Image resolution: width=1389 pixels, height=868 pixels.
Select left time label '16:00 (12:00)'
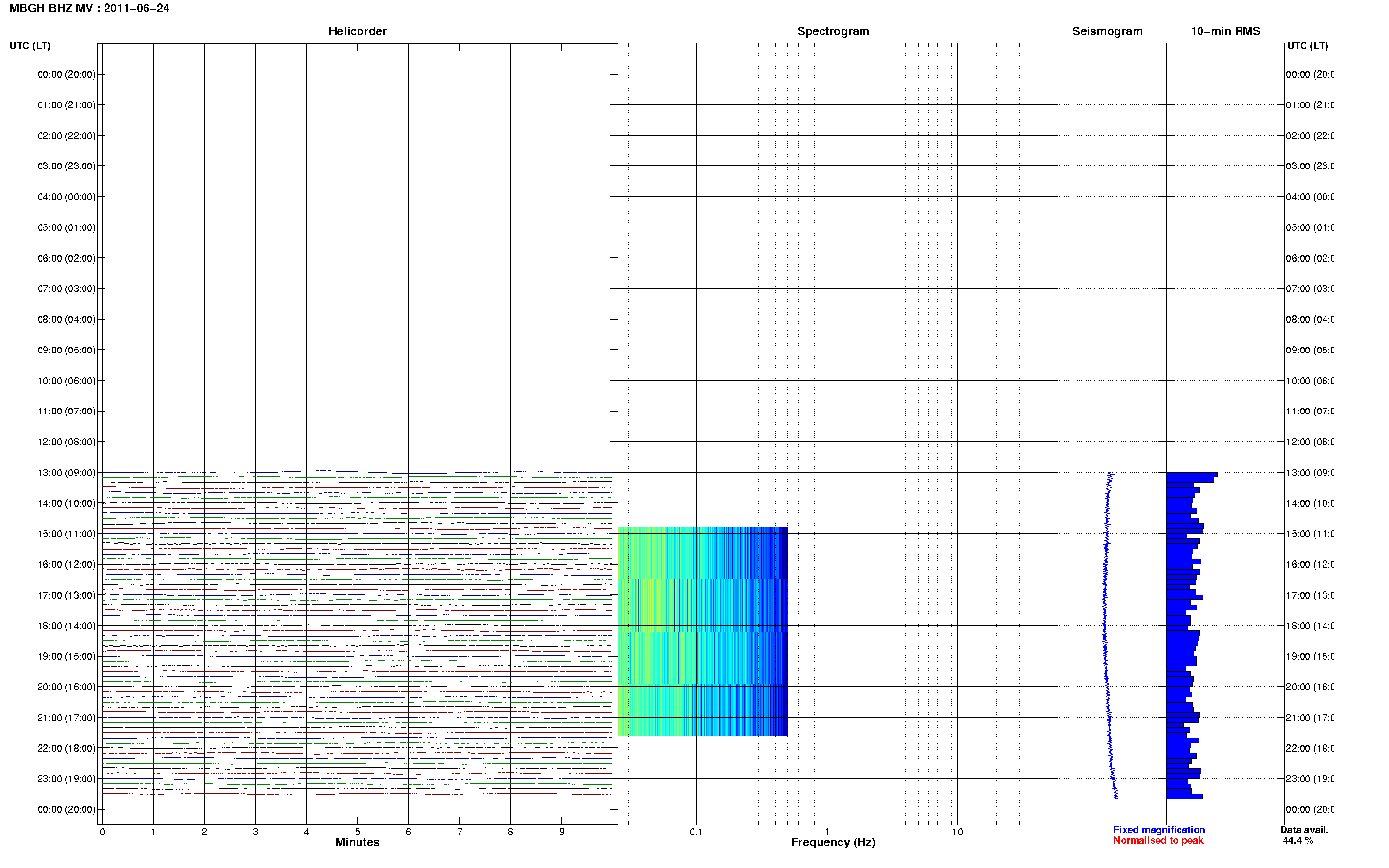click(66, 564)
